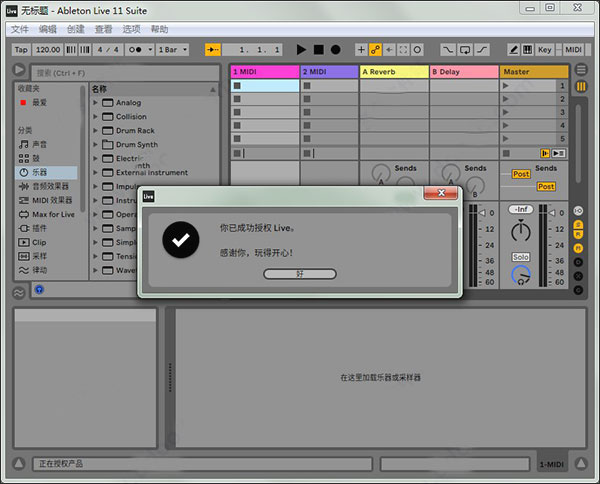
Task: Expand the Analog instrument folder
Action: click(x=95, y=103)
